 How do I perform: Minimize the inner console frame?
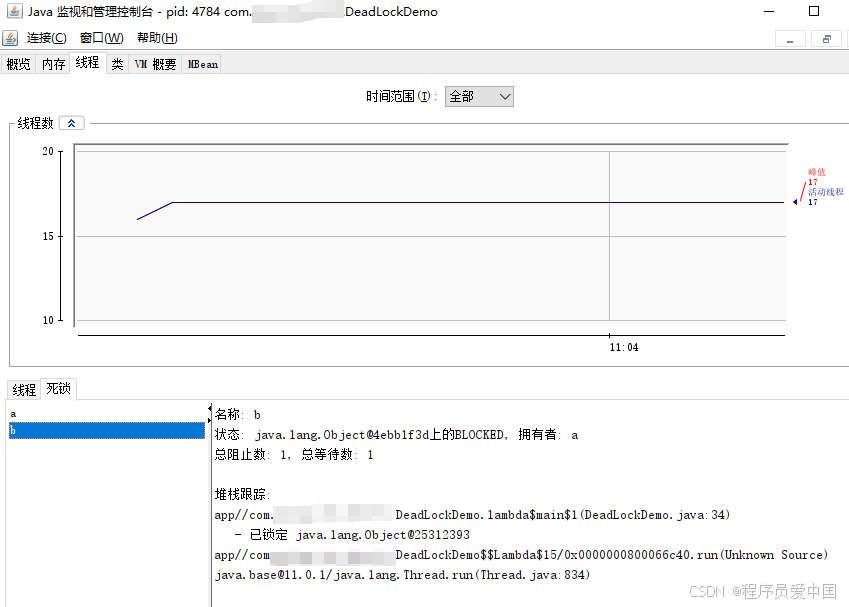click(790, 39)
